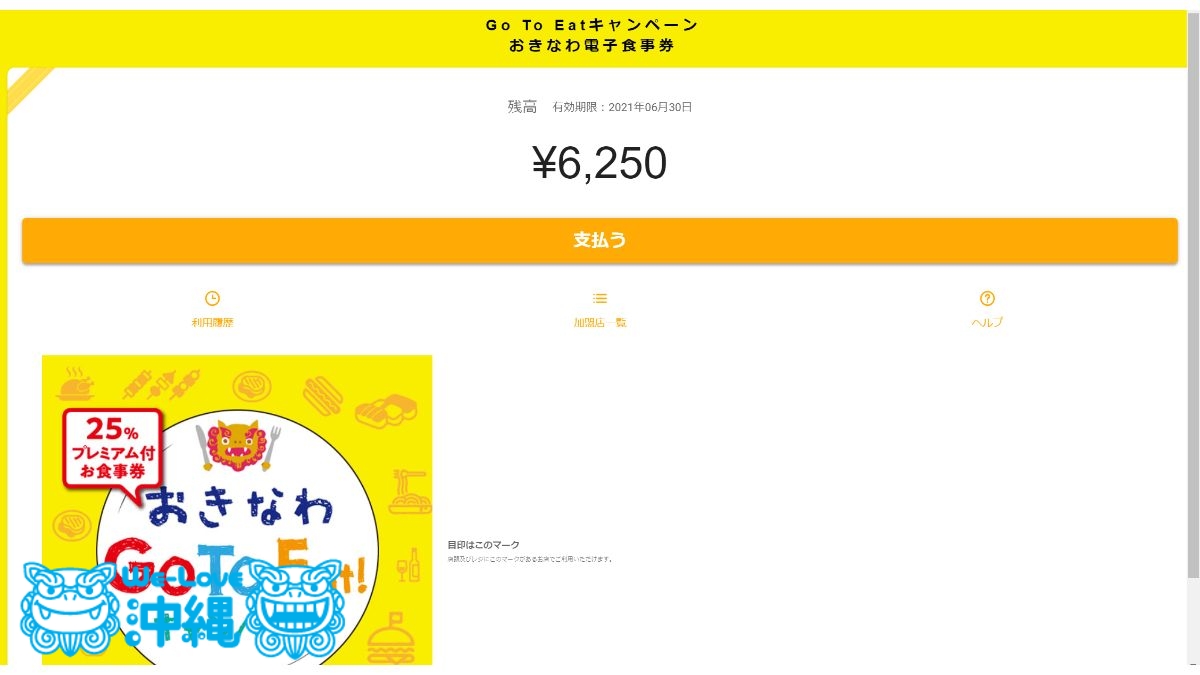Click the shisa lion face with cutlery
The image size is (1200, 675).
(x=238, y=445)
